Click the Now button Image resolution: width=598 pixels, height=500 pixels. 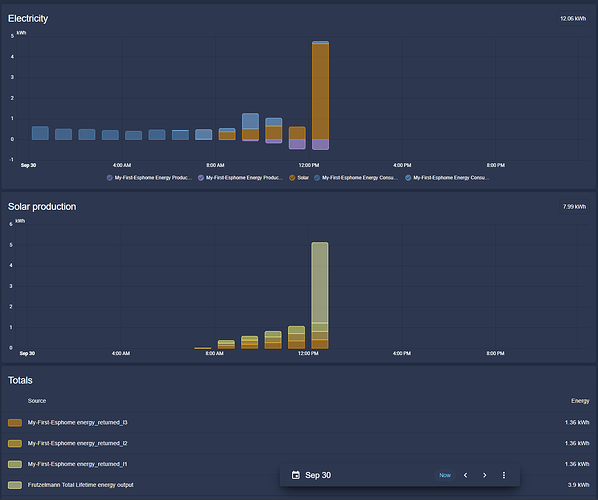(445, 475)
